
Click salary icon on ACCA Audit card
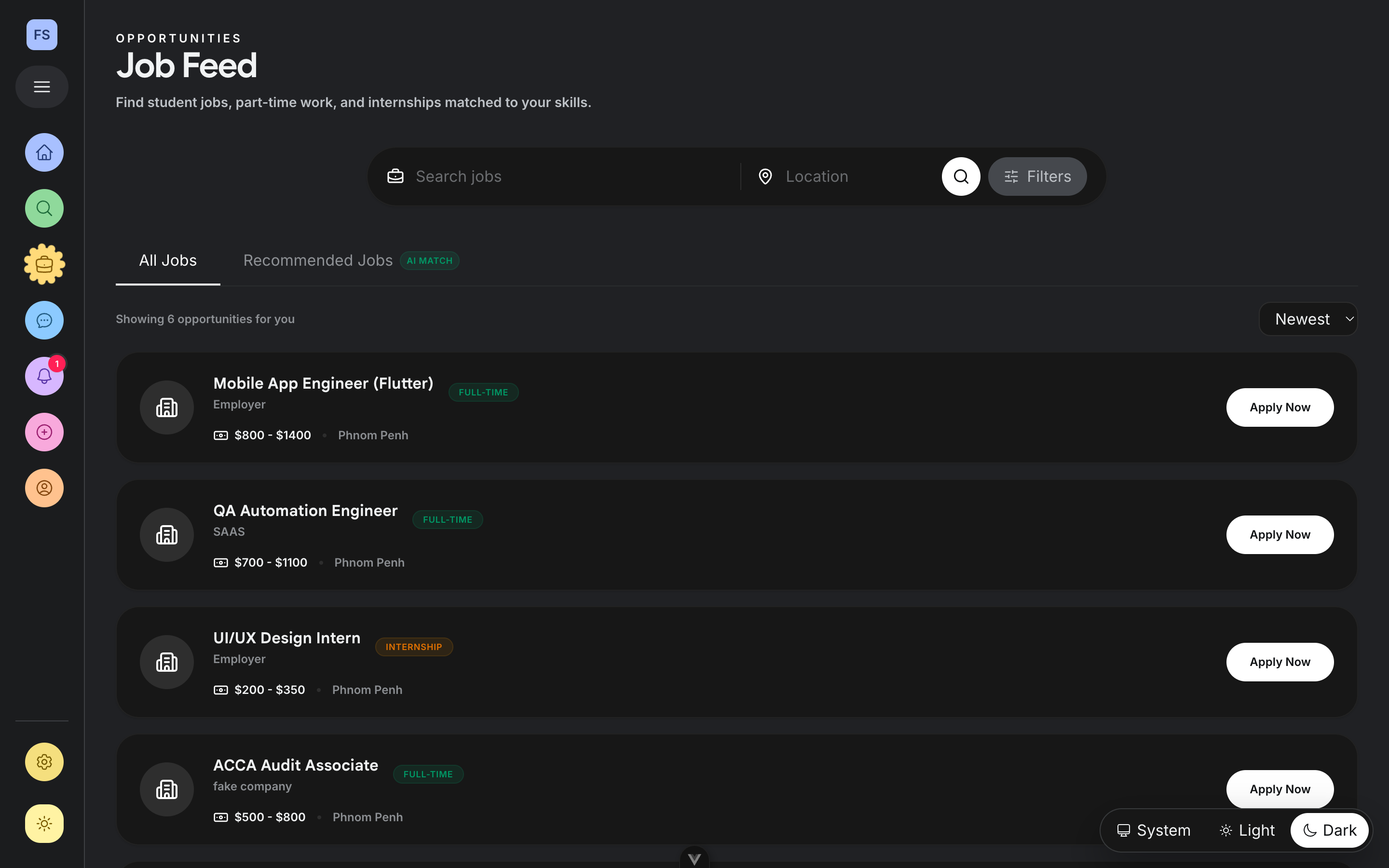221,817
